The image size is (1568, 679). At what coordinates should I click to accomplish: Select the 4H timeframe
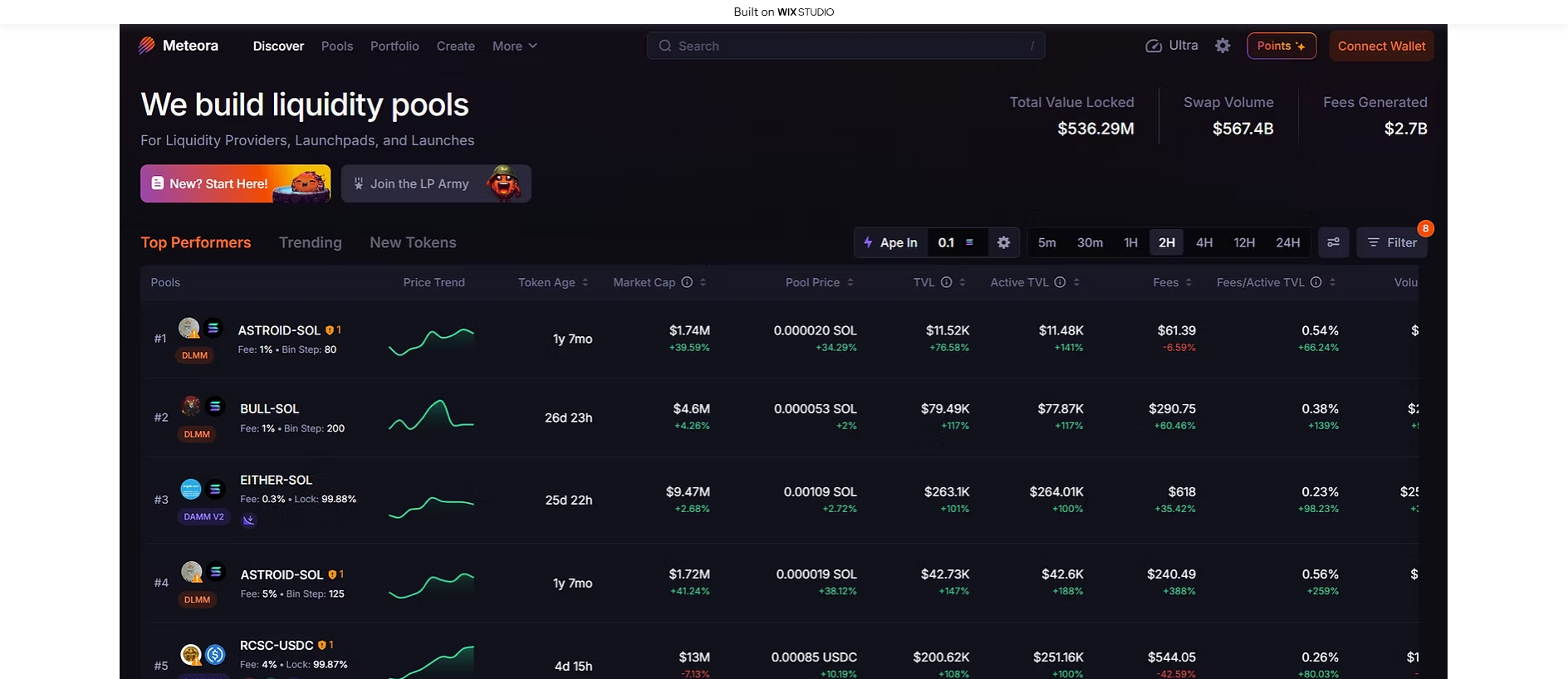1204,242
